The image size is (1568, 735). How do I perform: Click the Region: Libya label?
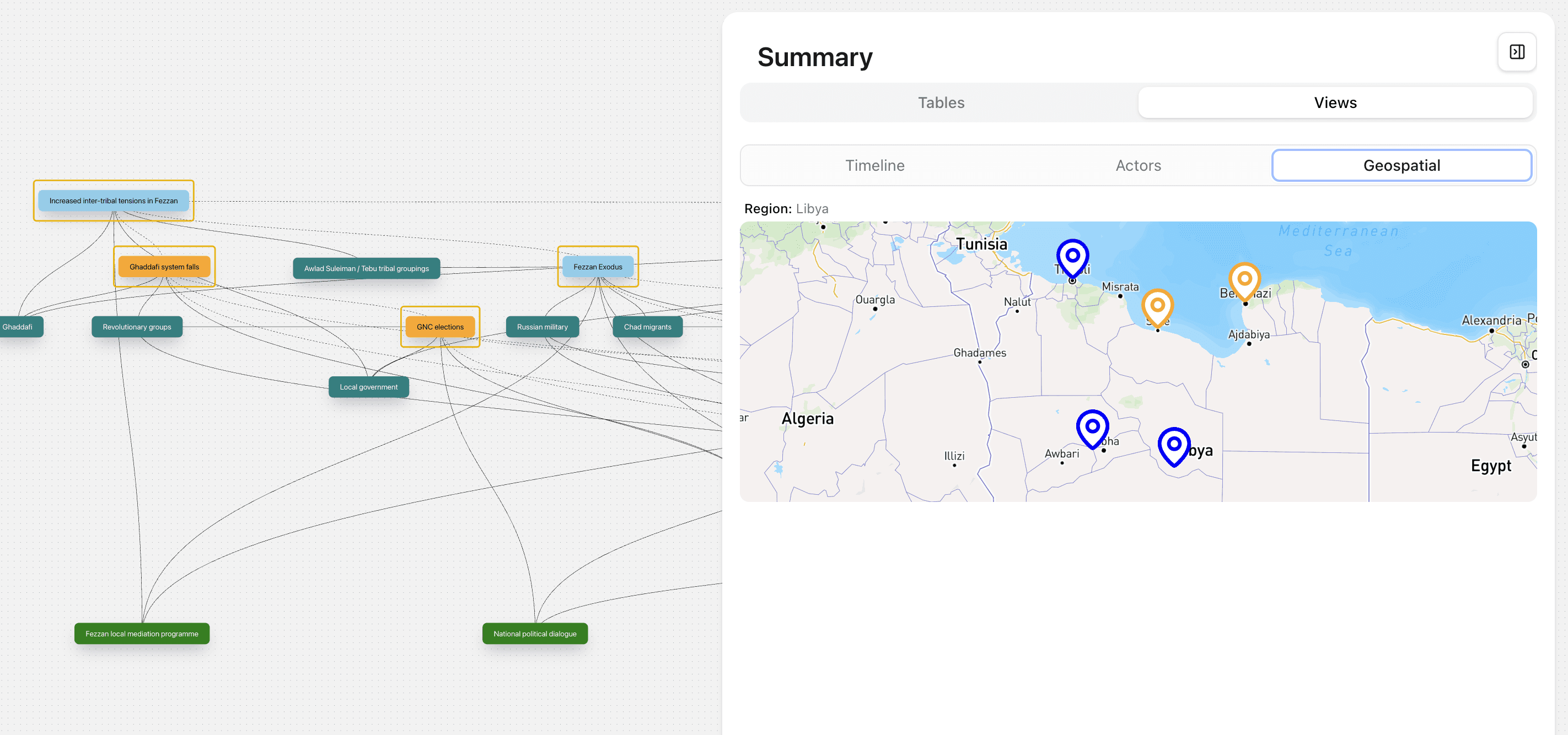pyautogui.click(x=786, y=209)
